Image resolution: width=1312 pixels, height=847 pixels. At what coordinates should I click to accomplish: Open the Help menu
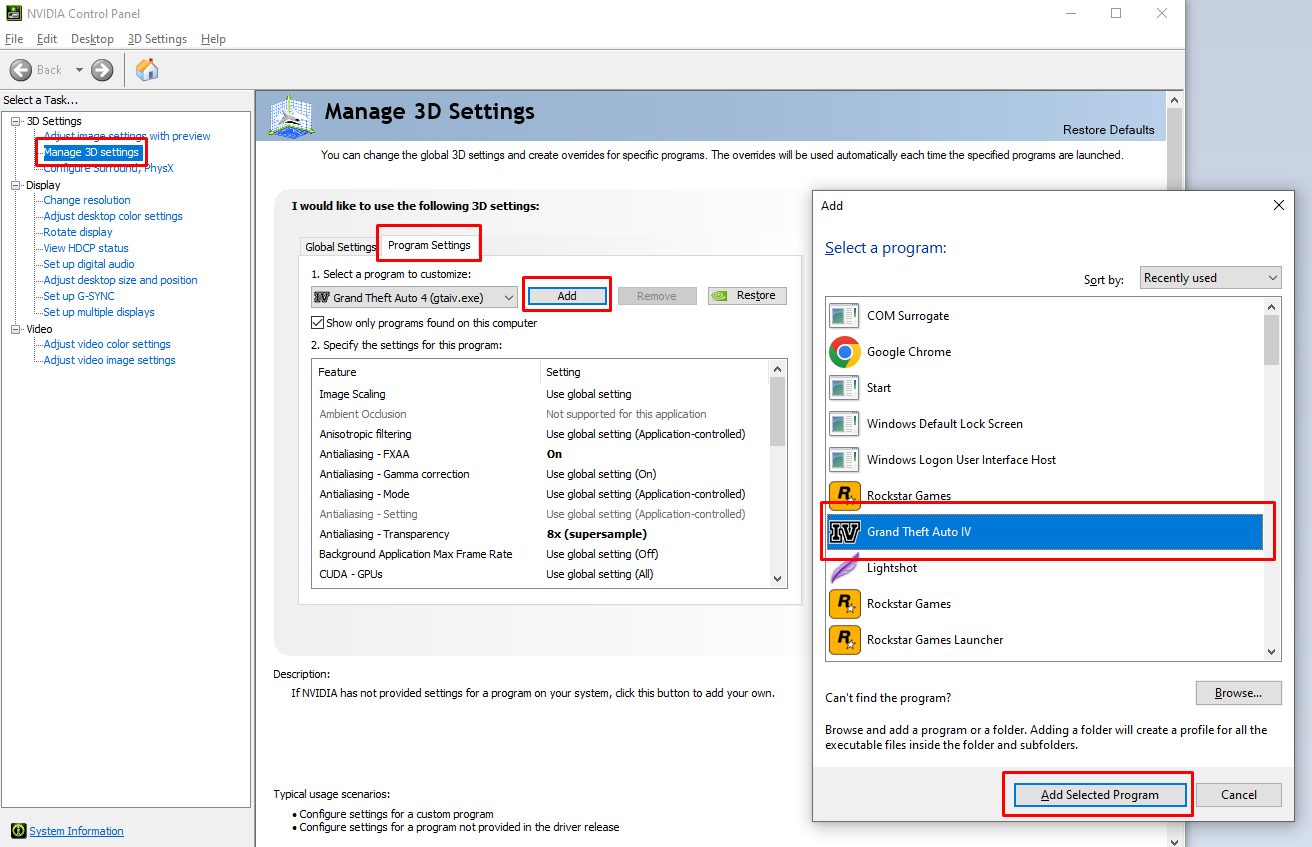(x=213, y=39)
